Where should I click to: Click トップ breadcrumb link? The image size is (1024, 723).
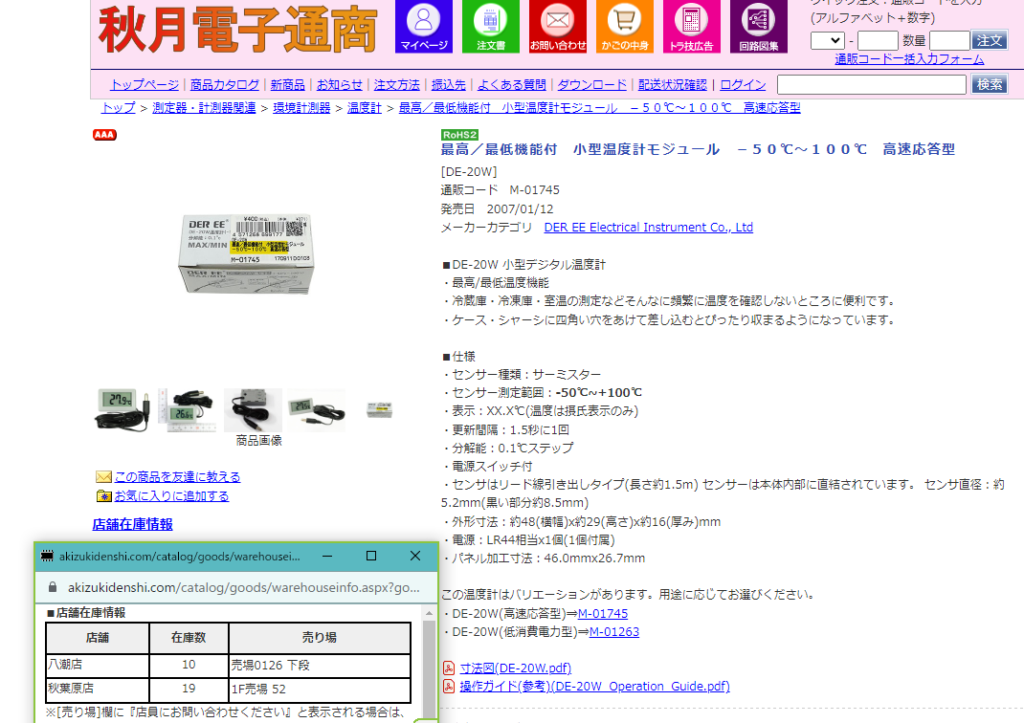[x=118, y=108]
